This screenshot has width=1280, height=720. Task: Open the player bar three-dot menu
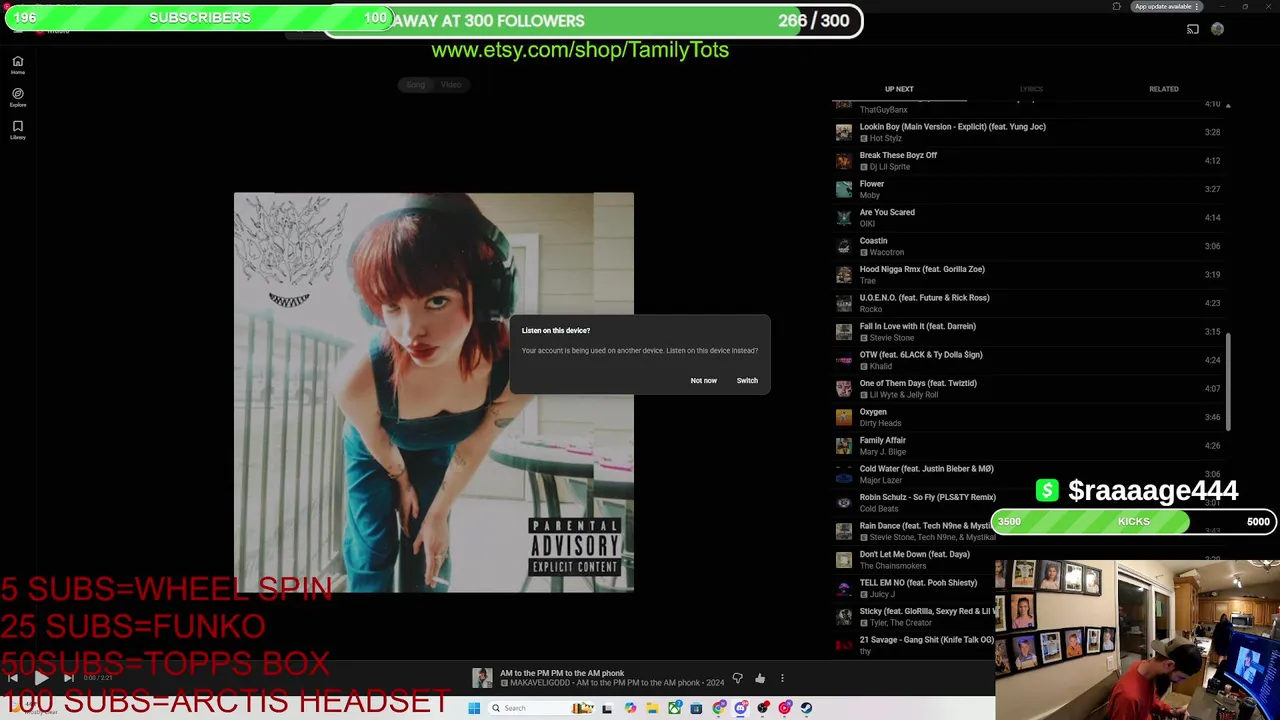point(782,678)
